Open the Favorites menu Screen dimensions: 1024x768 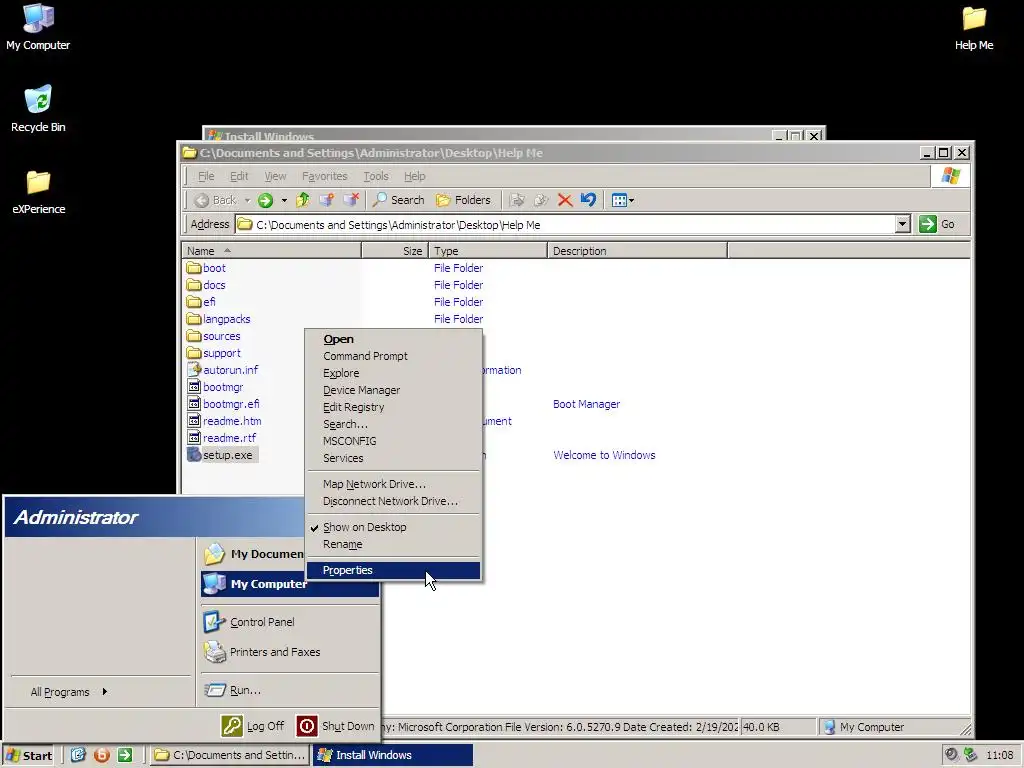[x=325, y=176]
